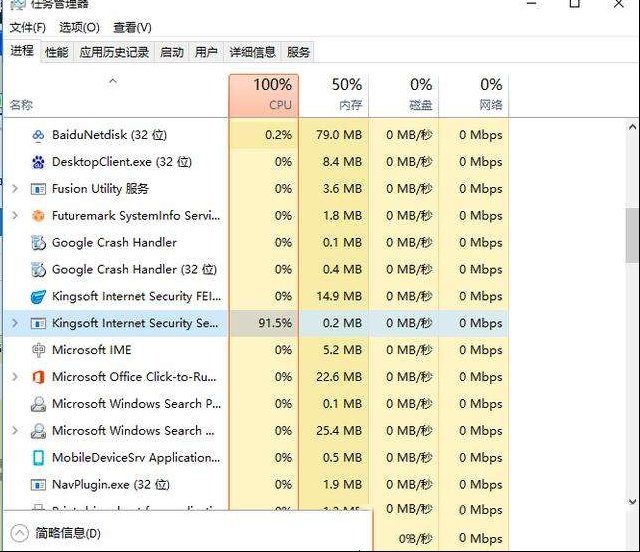Expand the Futuremark SystemInfo process group
The height and width of the screenshot is (552, 640).
[x=15, y=215]
